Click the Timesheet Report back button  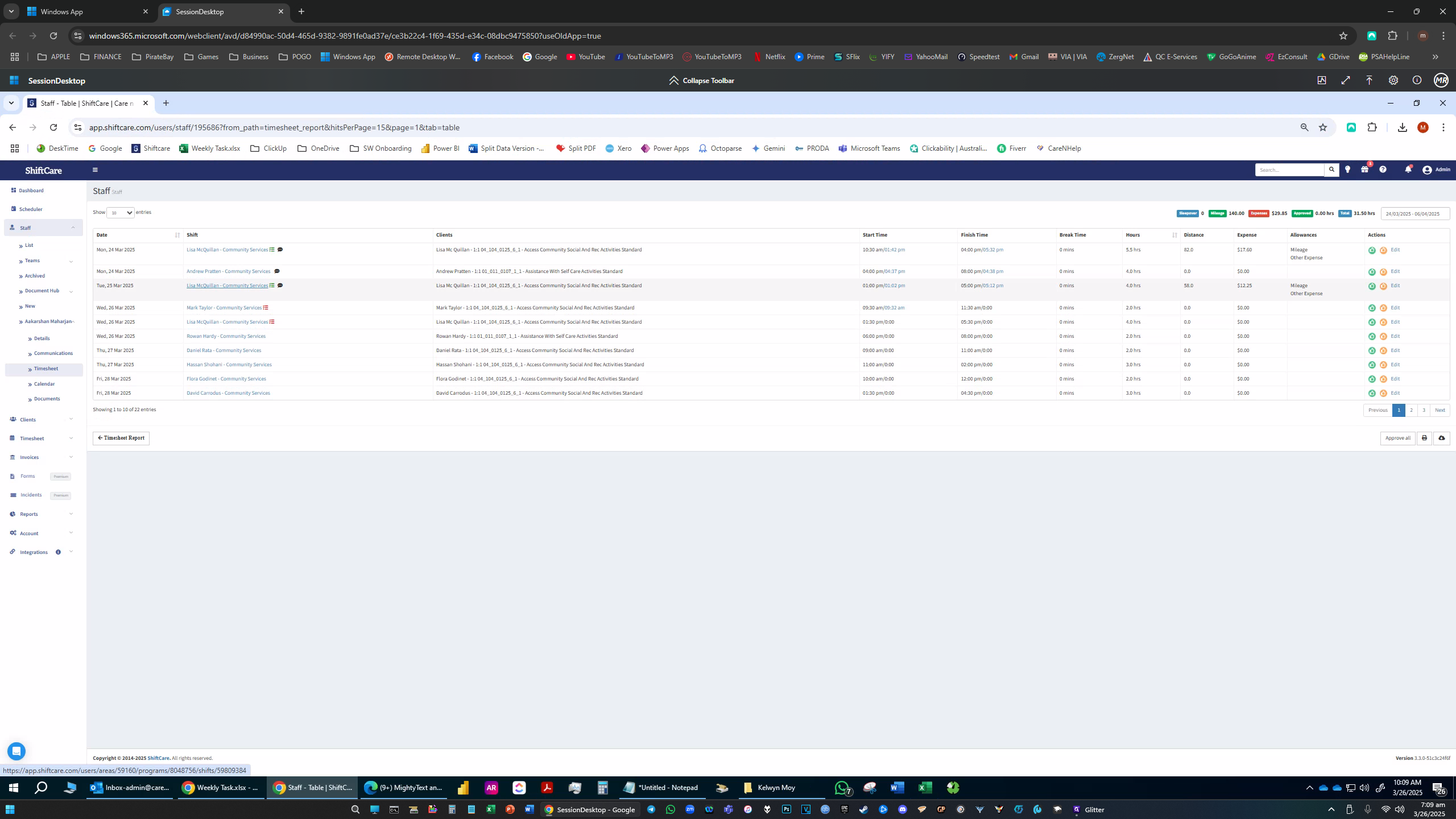(121, 438)
